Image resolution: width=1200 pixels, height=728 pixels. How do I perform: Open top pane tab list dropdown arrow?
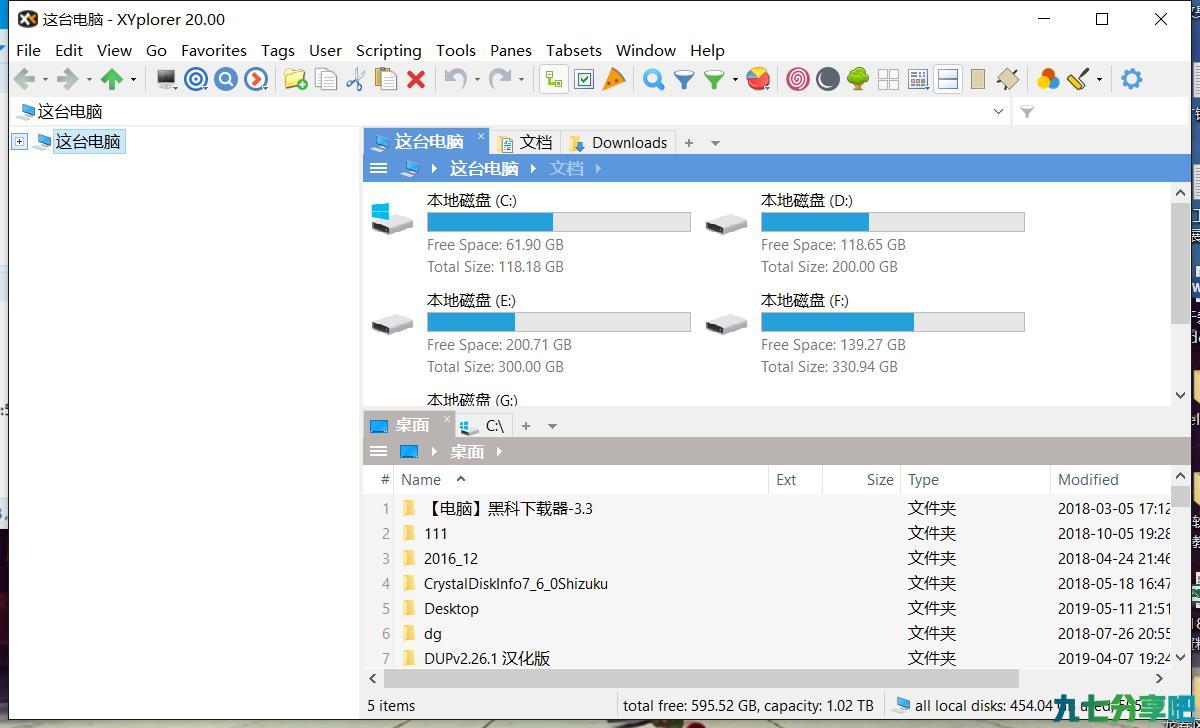[x=715, y=143]
